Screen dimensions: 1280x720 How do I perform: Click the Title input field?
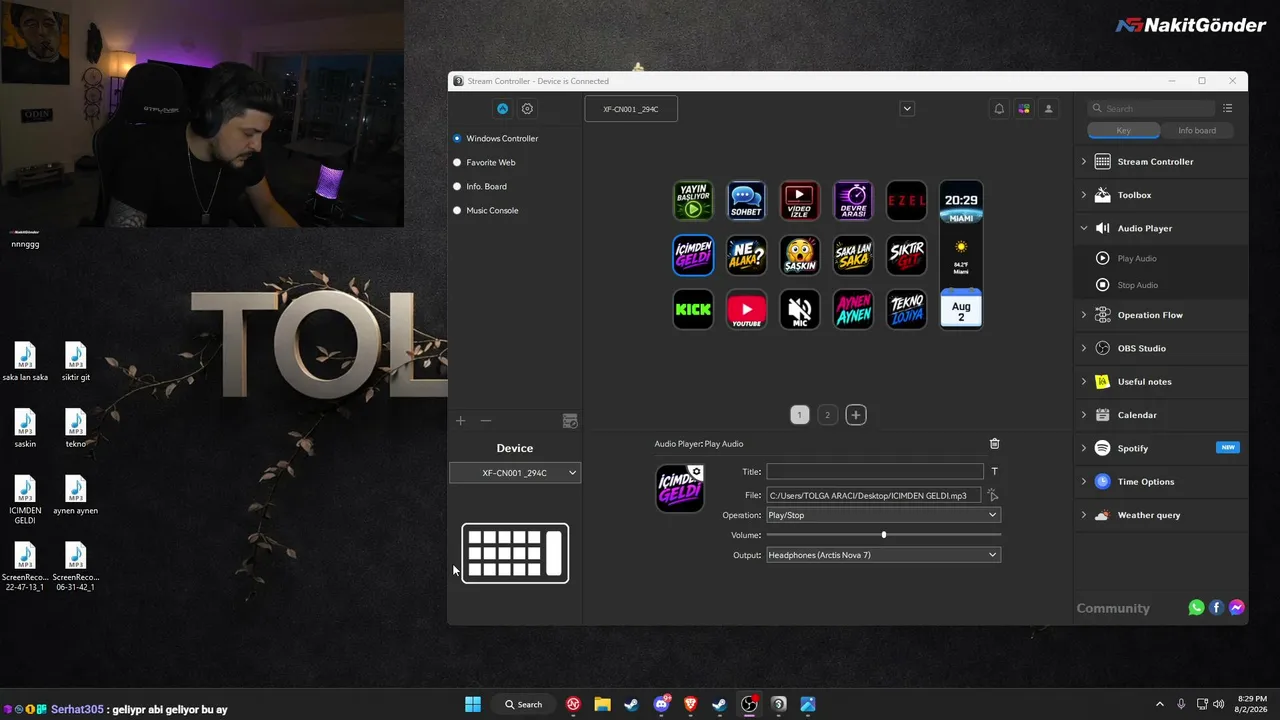pos(875,471)
